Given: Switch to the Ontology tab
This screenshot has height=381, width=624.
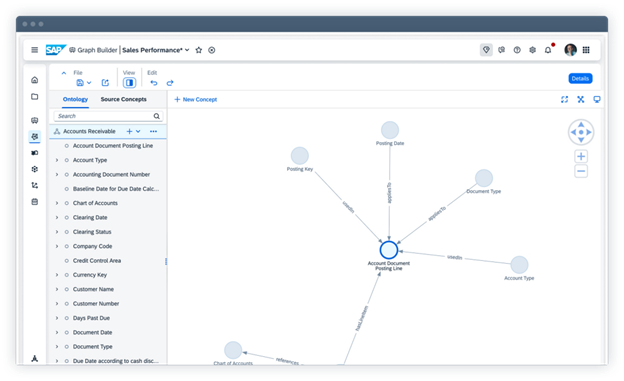Looking at the screenshot, I should (x=75, y=99).
